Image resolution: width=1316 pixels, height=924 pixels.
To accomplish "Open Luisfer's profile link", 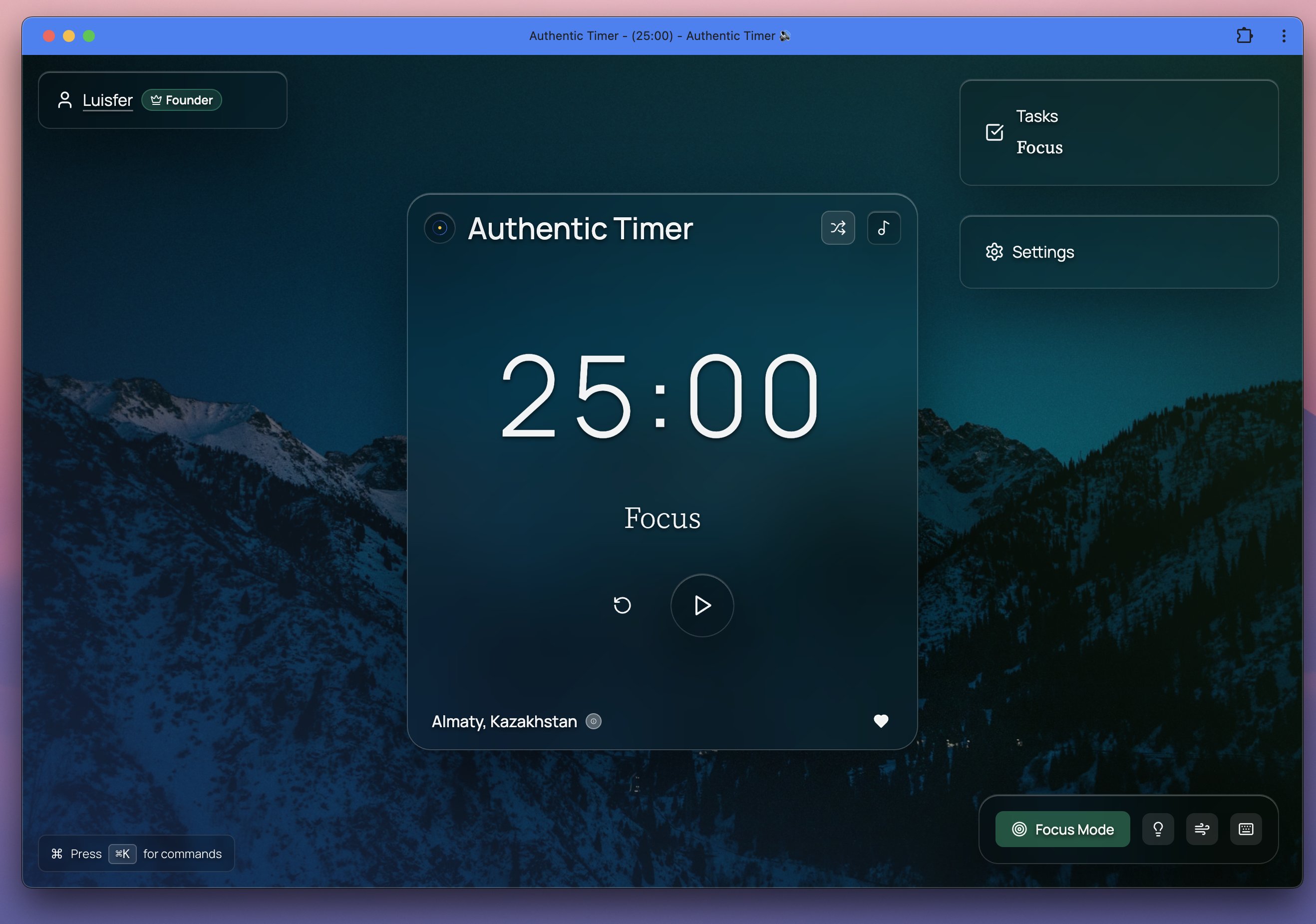I will coord(108,100).
